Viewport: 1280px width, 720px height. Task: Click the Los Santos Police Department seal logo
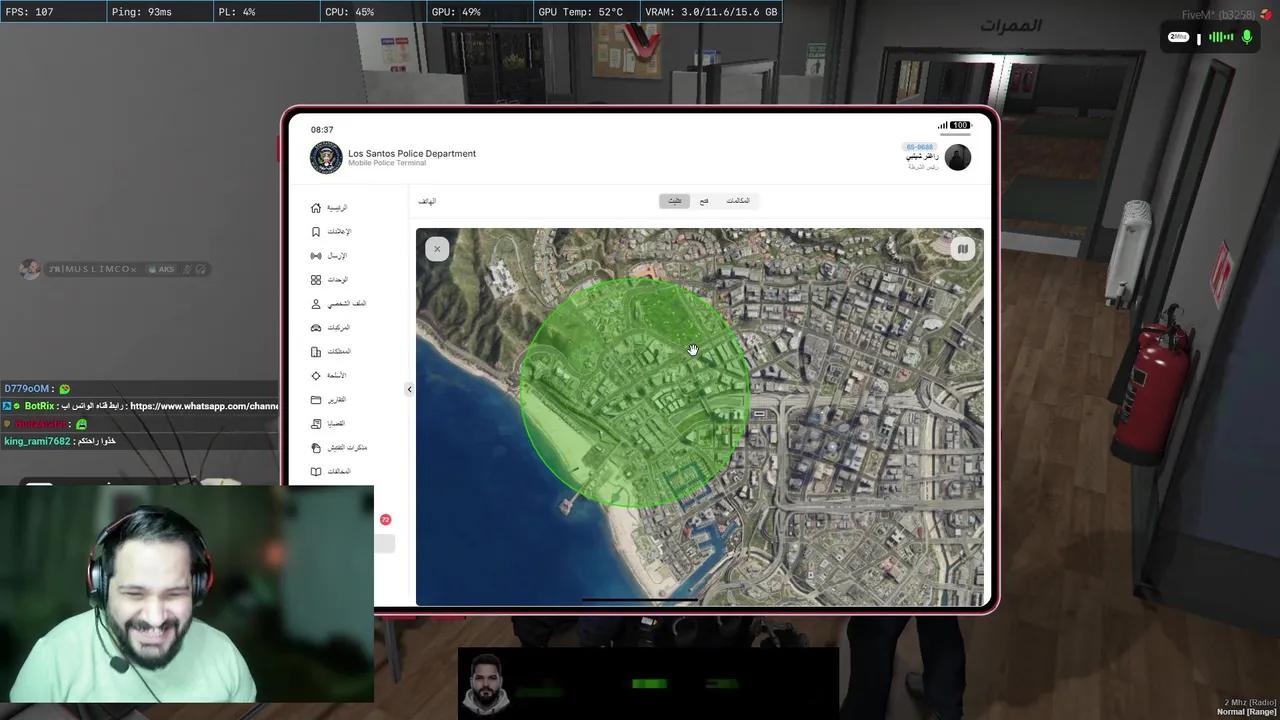[326, 157]
